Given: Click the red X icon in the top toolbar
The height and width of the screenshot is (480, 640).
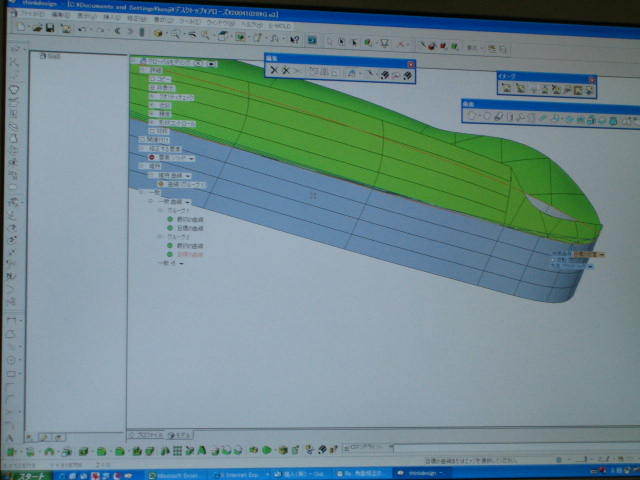Looking at the screenshot, I should pyautogui.click(x=401, y=44).
